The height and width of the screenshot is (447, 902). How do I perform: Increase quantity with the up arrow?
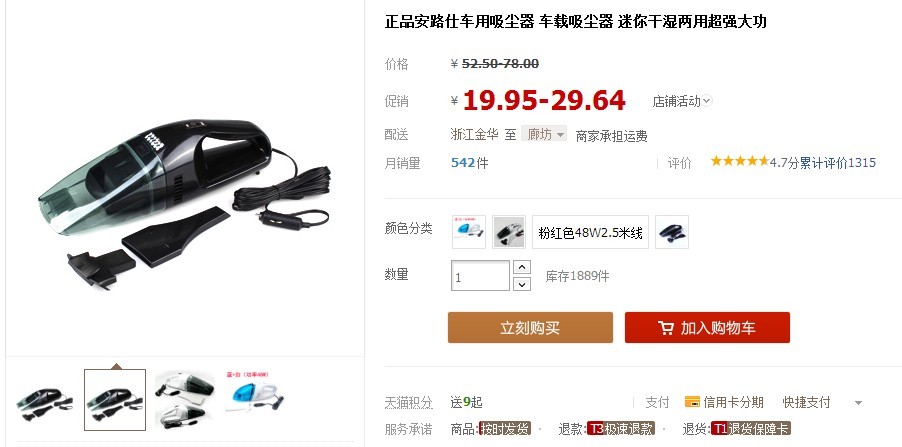(521, 268)
